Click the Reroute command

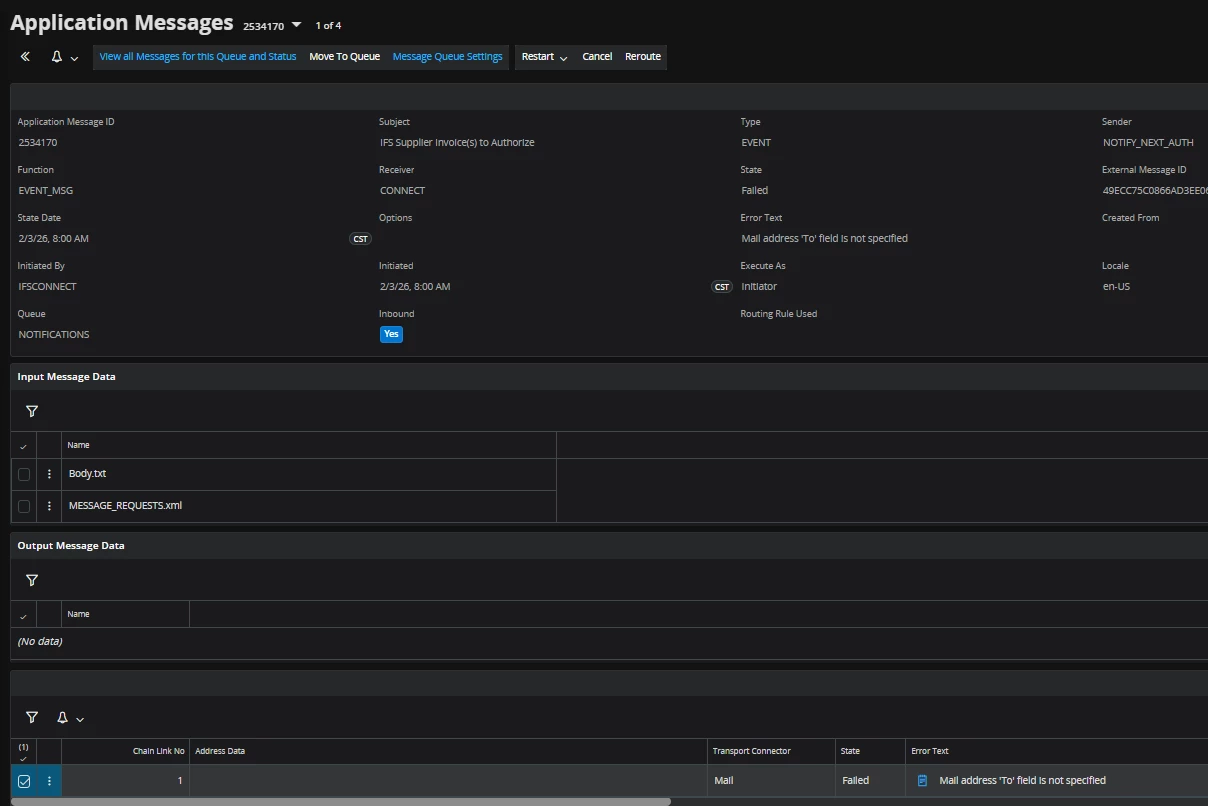click(x=642, y=57)
